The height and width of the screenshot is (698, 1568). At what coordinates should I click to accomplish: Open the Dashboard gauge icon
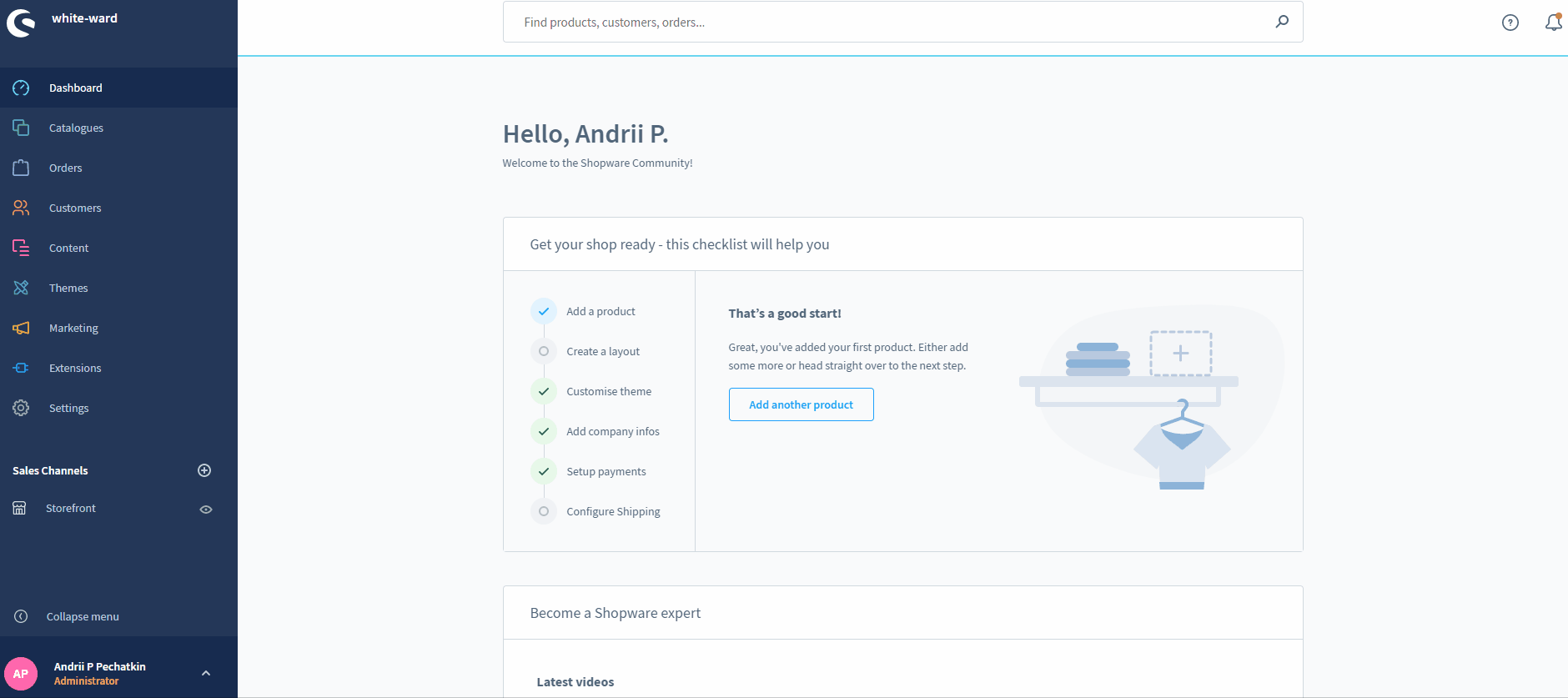pos(21,88)
